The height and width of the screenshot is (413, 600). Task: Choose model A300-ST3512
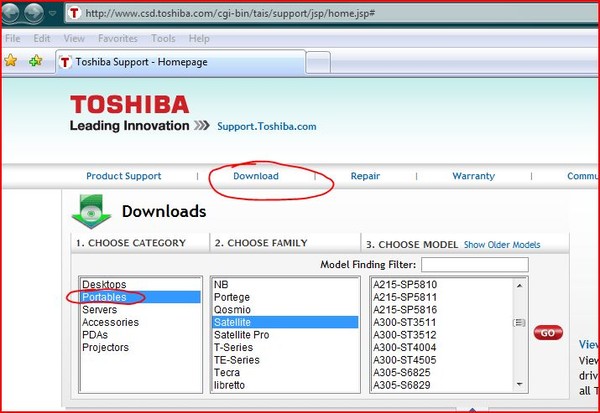(x=442, y=335)
